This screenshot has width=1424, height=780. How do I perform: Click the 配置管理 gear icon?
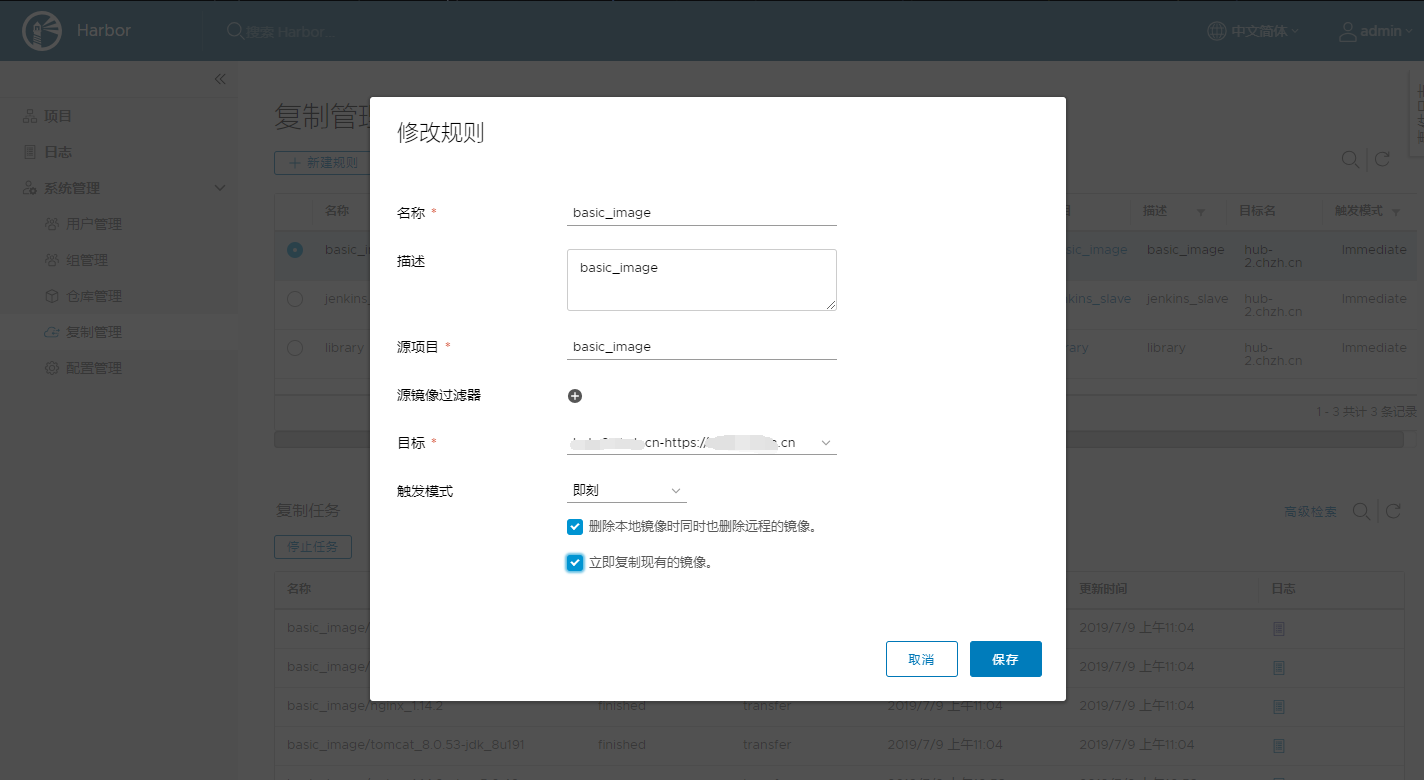point(52,368)
